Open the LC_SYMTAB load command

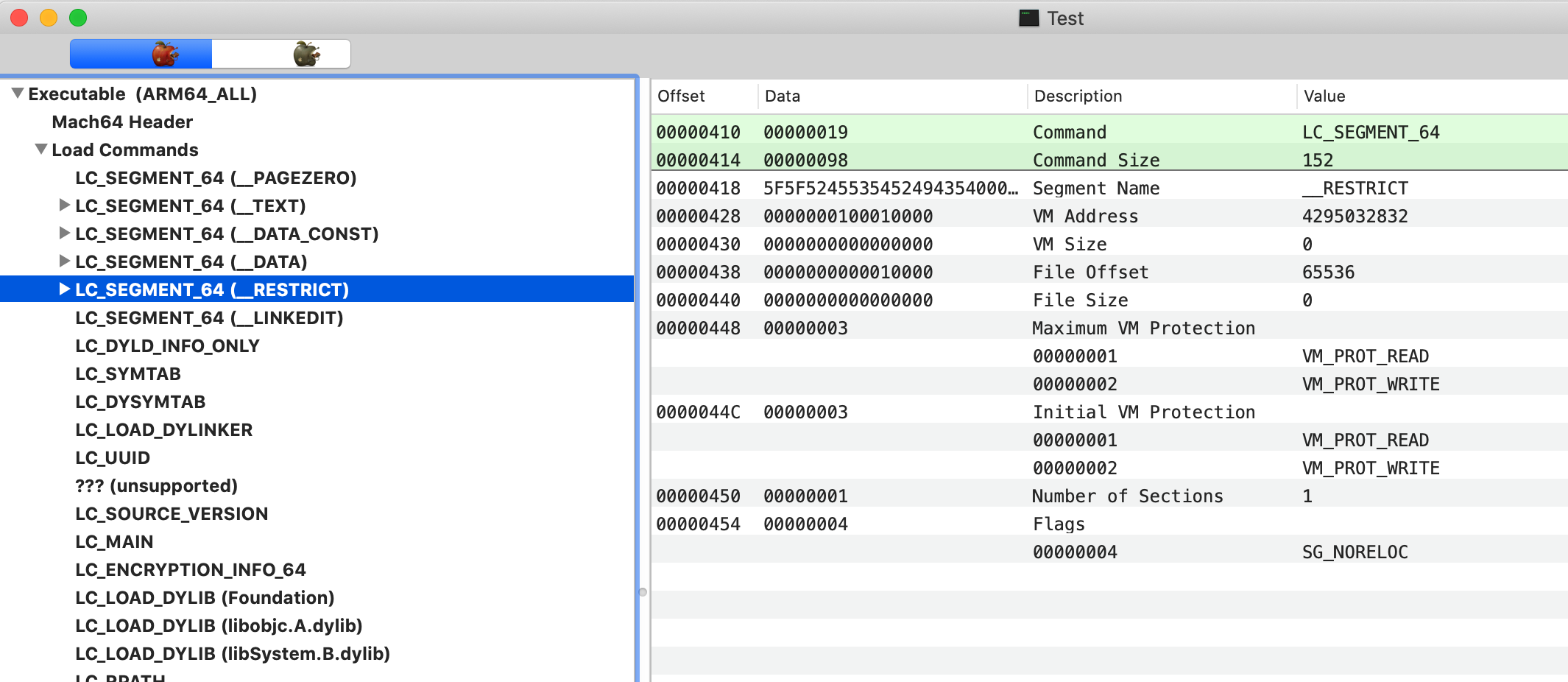(128, 374)
